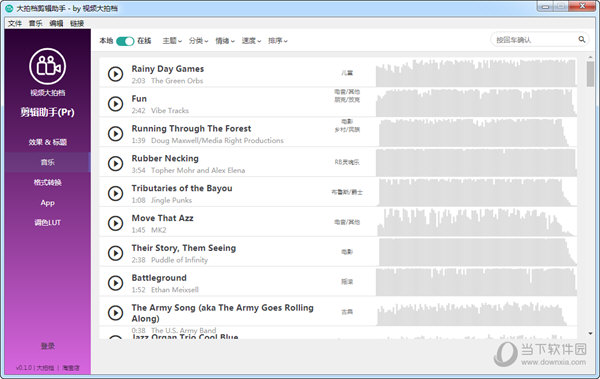
Task: Play the track named Fun
Action: (x=115, y=104)
